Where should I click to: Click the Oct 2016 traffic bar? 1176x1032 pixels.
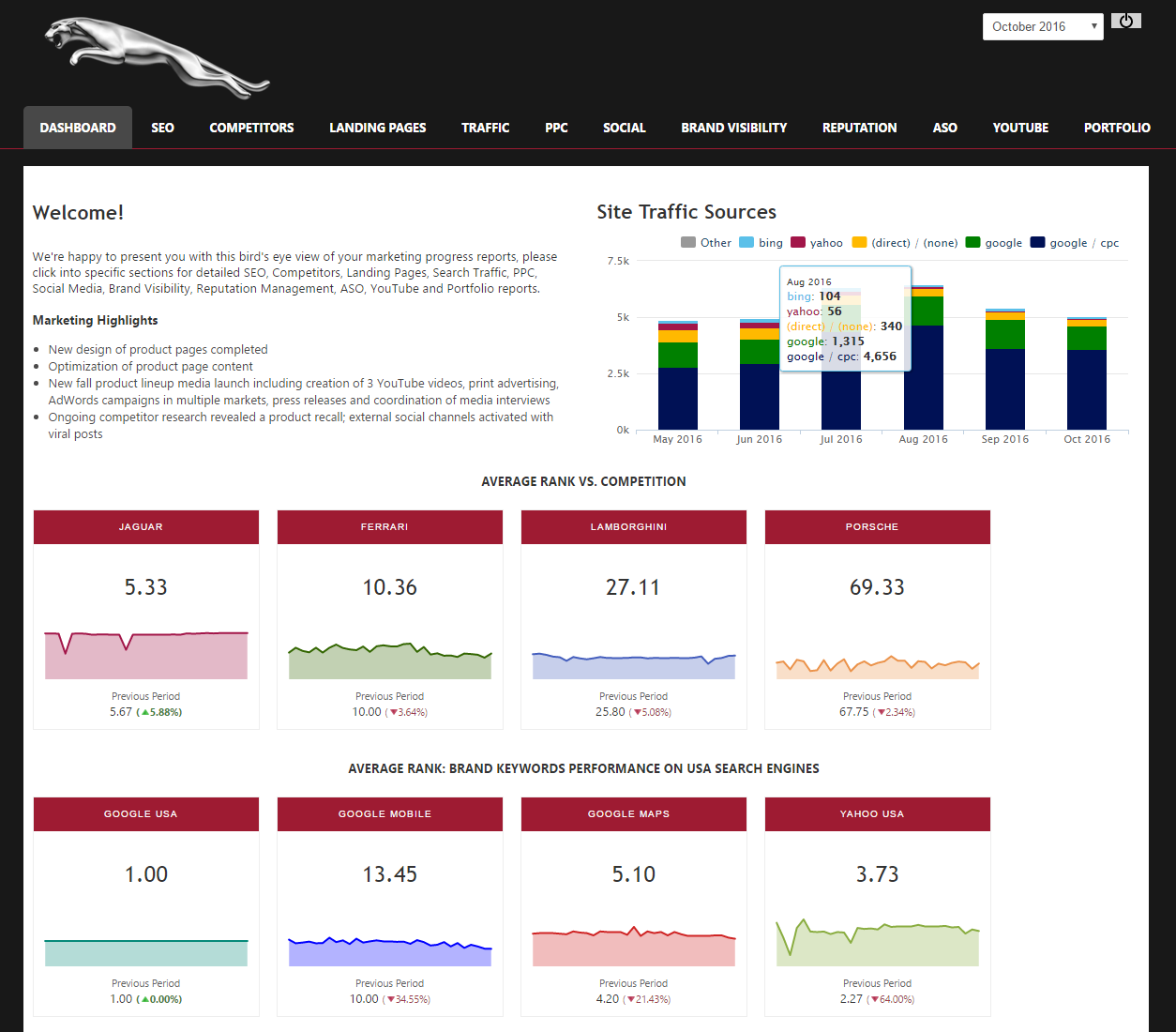(x=1087, y=373)
